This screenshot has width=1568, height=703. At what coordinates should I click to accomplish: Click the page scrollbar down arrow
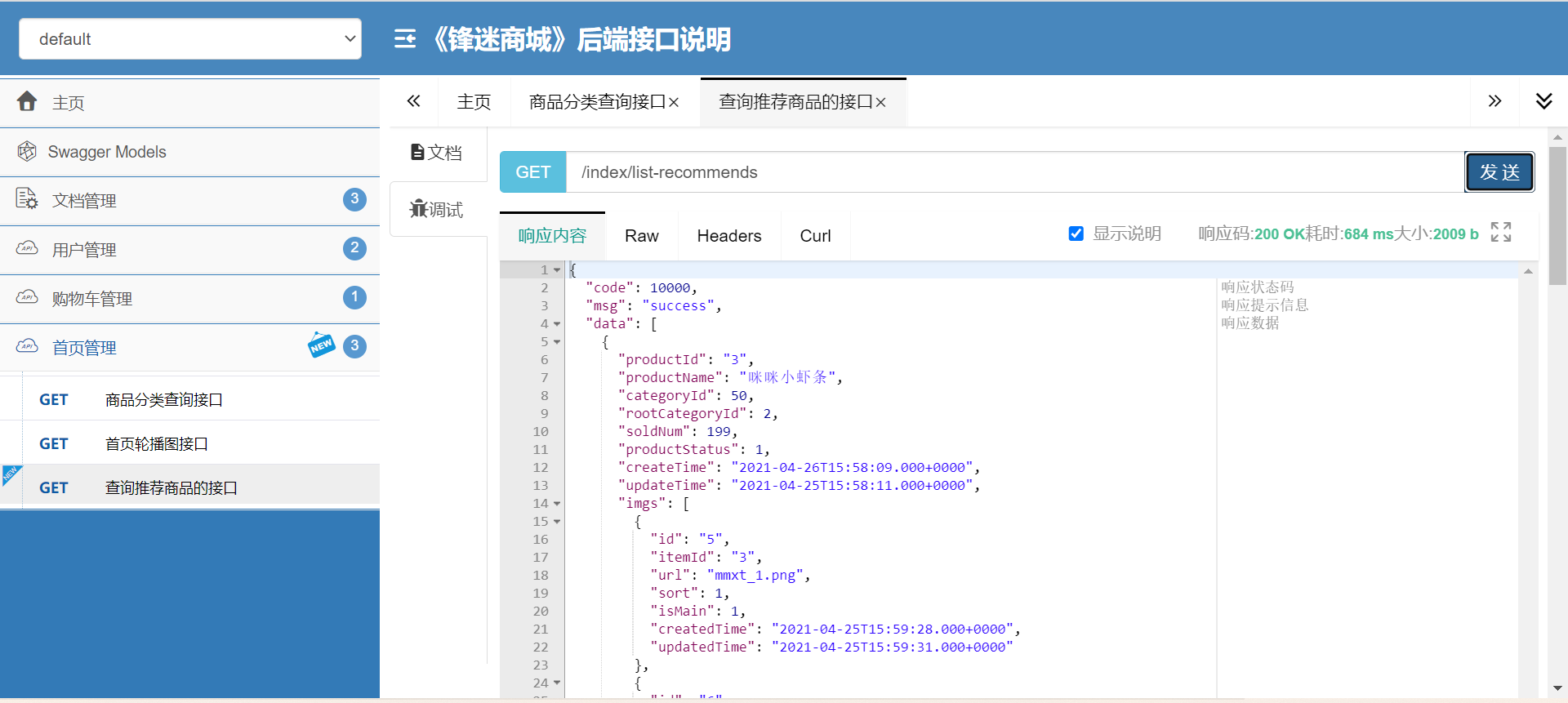[x=1558, y=688]
